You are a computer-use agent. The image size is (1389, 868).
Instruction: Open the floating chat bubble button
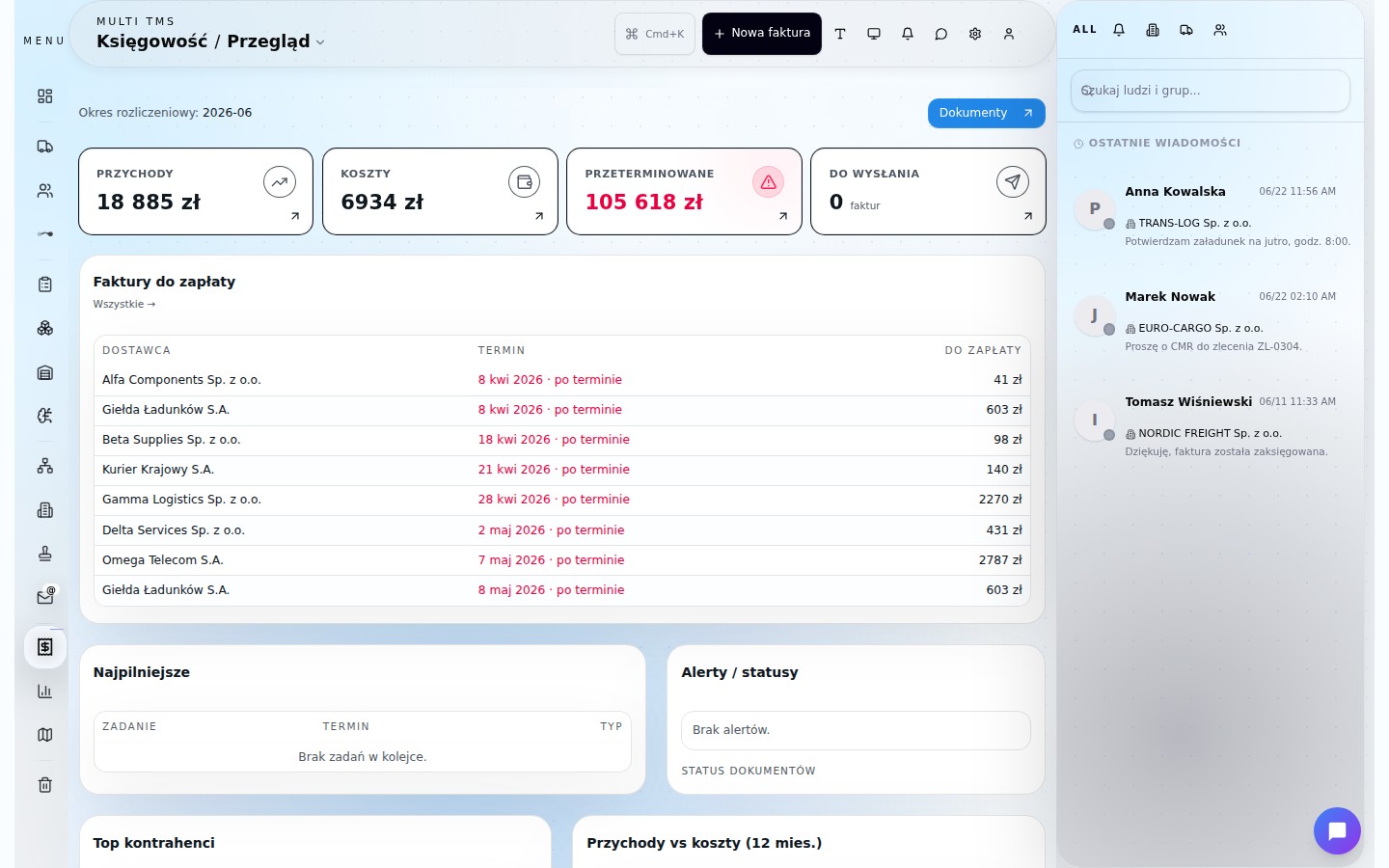1337,830
